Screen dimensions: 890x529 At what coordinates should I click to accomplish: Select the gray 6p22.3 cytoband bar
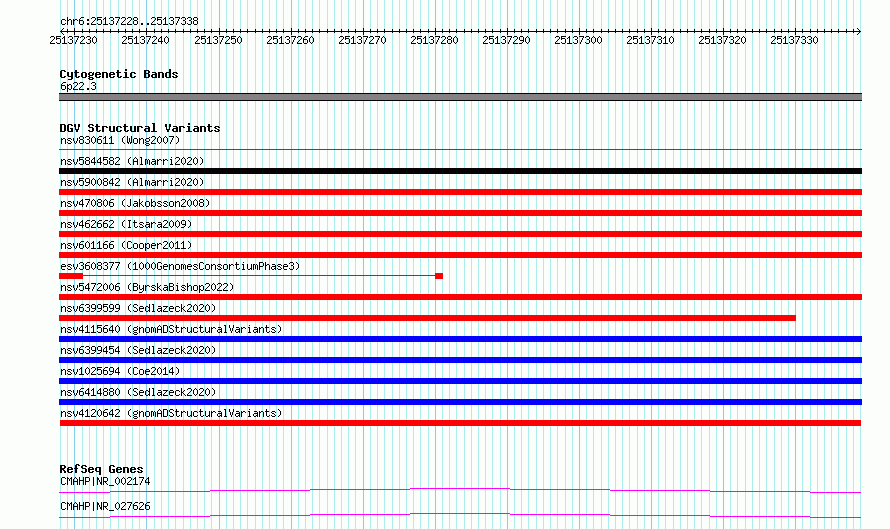click(460, 97)
